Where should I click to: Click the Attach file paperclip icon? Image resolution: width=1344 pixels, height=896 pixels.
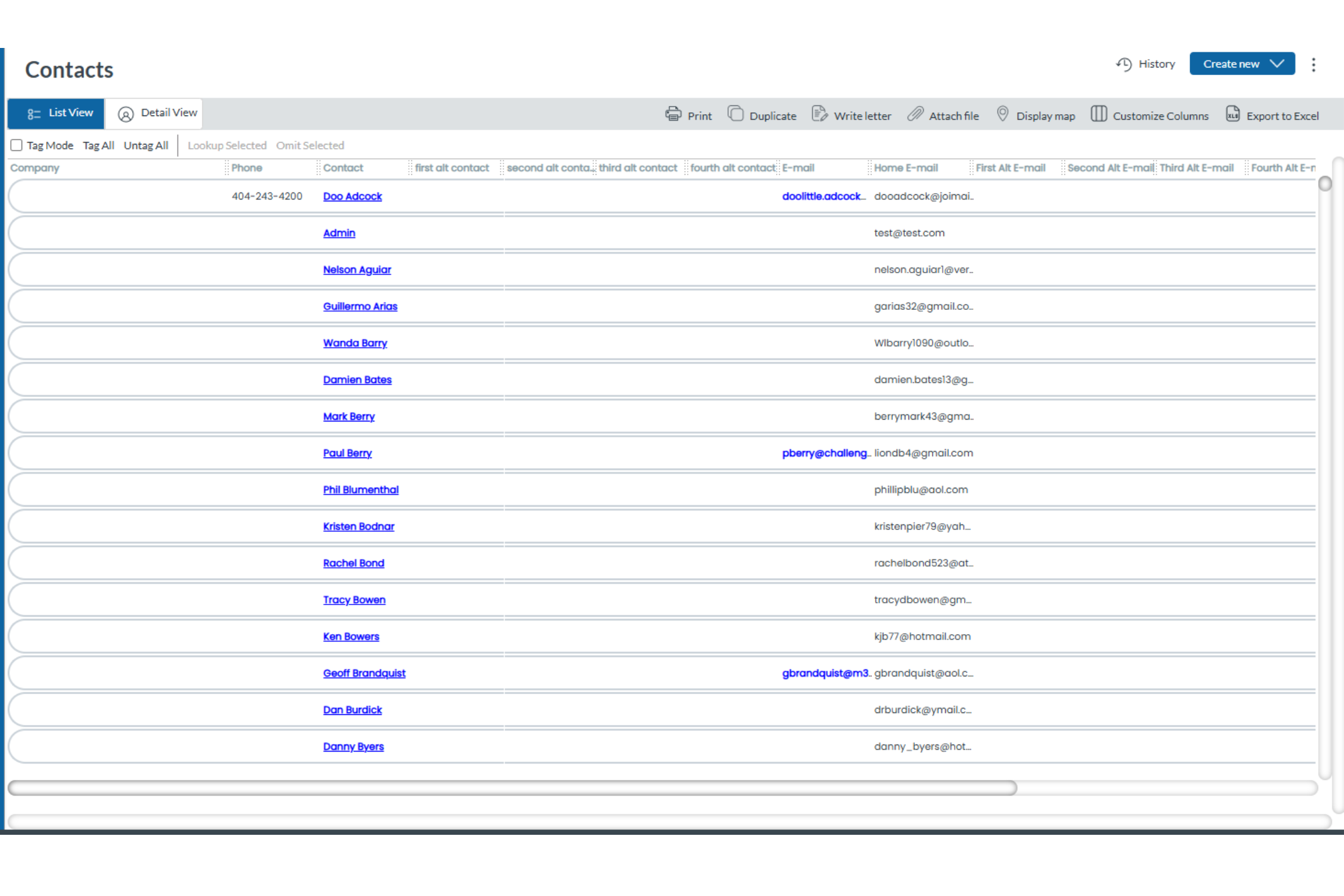[x=916, y=114]
